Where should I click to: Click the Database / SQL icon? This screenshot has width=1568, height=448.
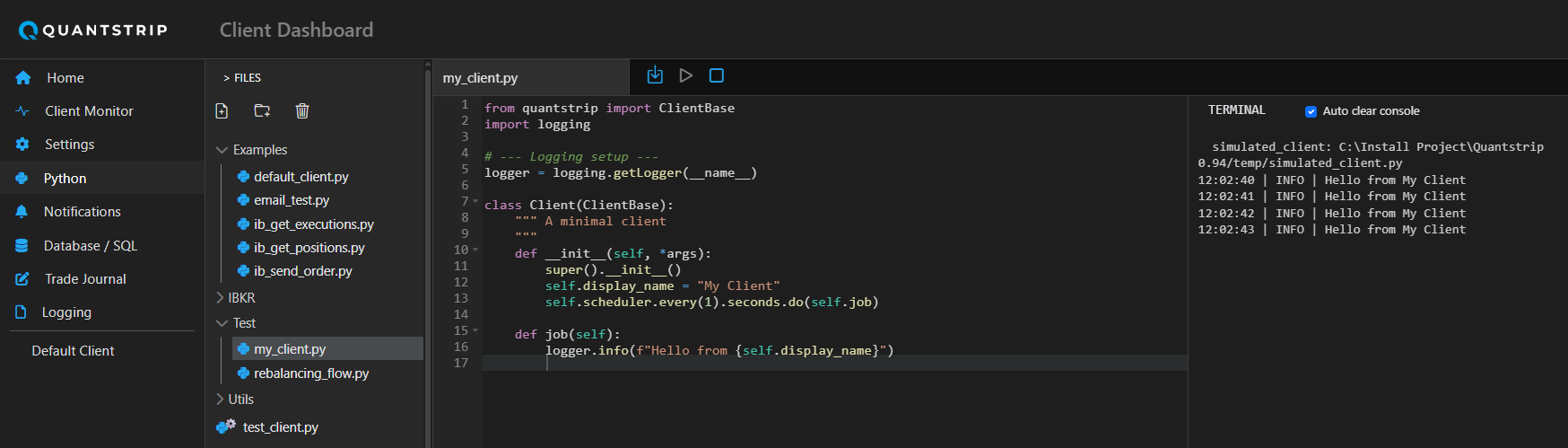(x=22, y=246)
